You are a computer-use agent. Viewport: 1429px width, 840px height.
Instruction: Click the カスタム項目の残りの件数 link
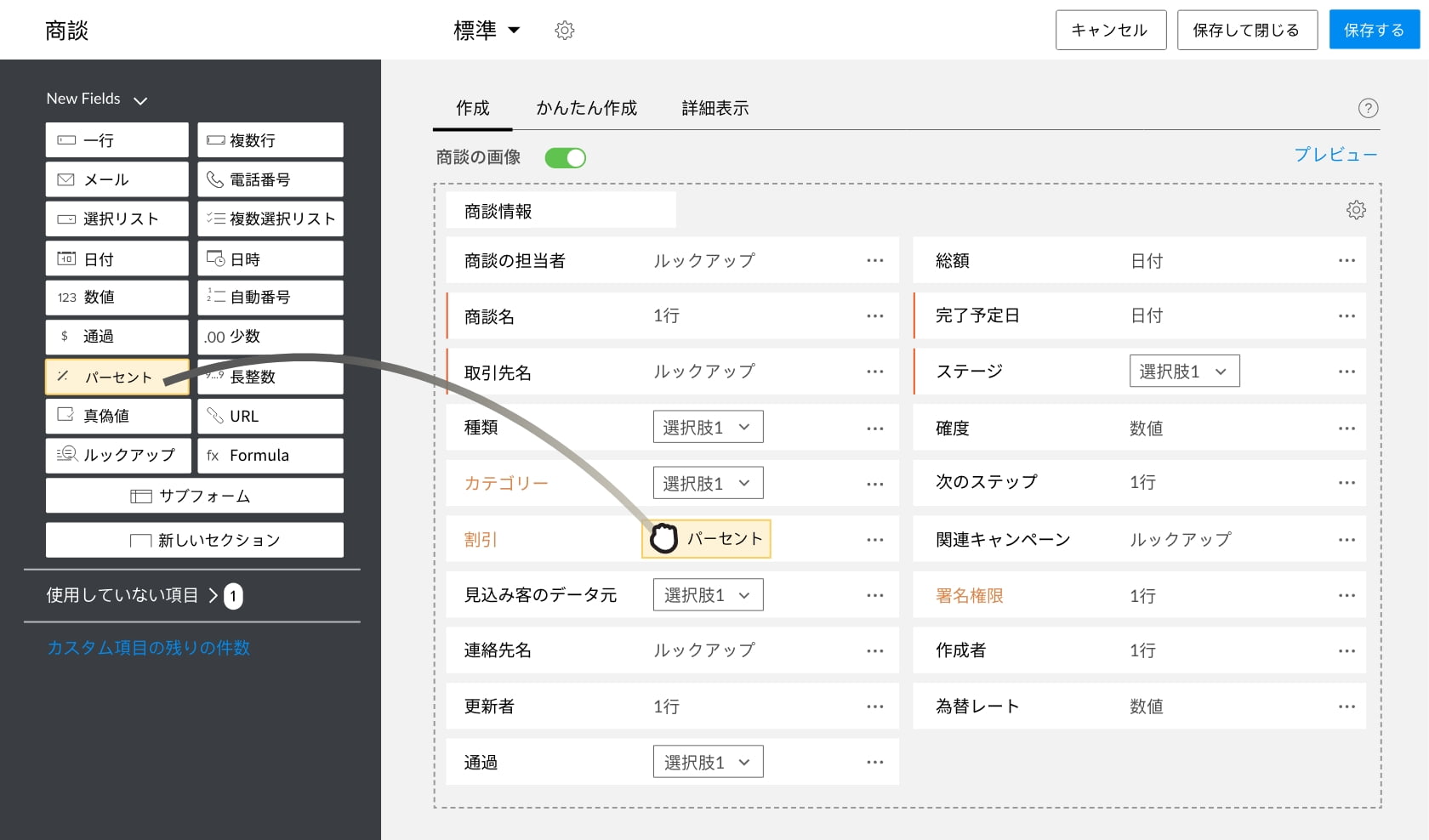coord(149,648)
